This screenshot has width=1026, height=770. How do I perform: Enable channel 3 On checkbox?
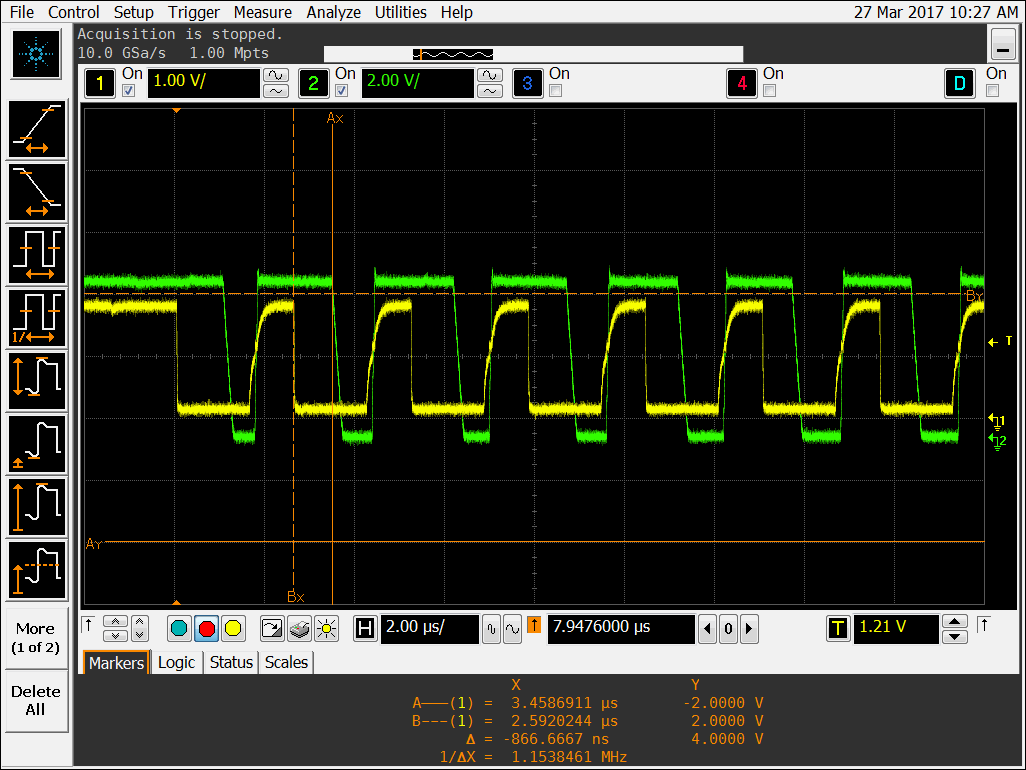pos(556,91)
